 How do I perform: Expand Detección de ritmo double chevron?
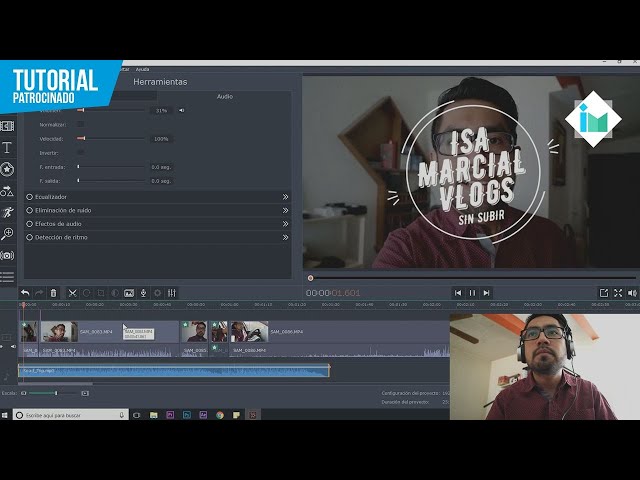(x=285, y=237)
